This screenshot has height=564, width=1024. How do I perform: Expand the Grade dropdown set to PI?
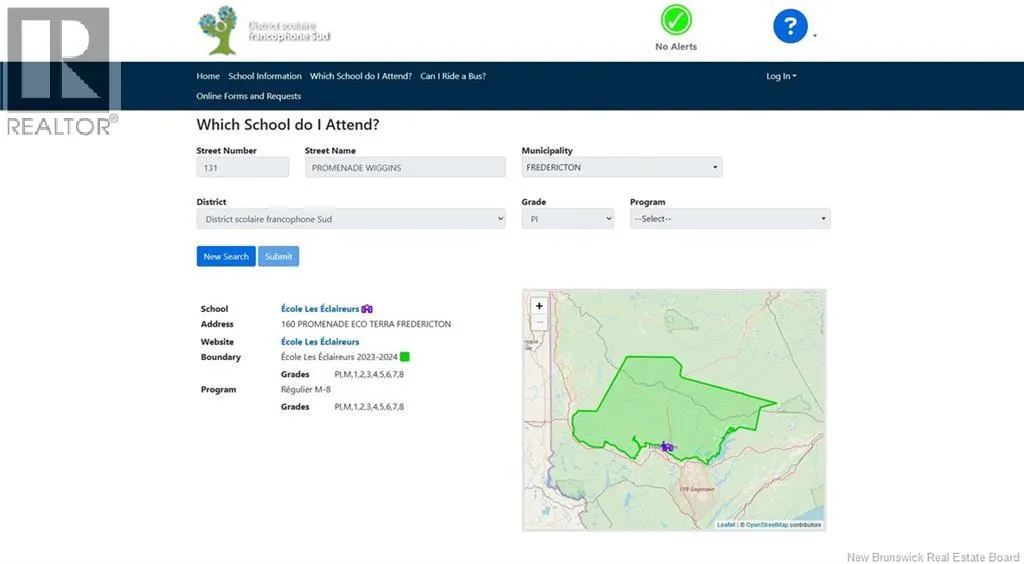[x=567, y=219]
